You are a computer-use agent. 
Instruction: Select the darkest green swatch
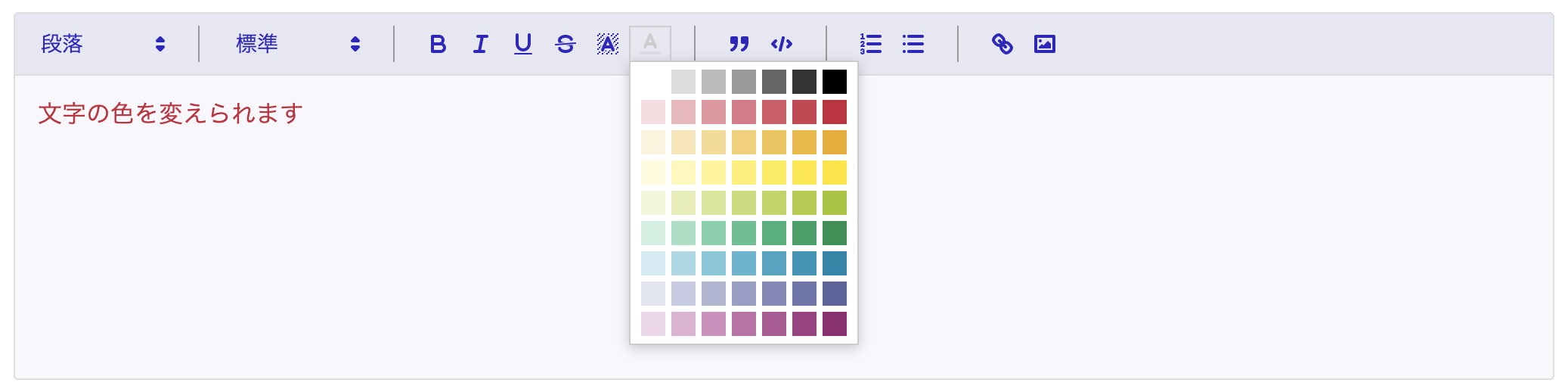[x=834, y=233]
